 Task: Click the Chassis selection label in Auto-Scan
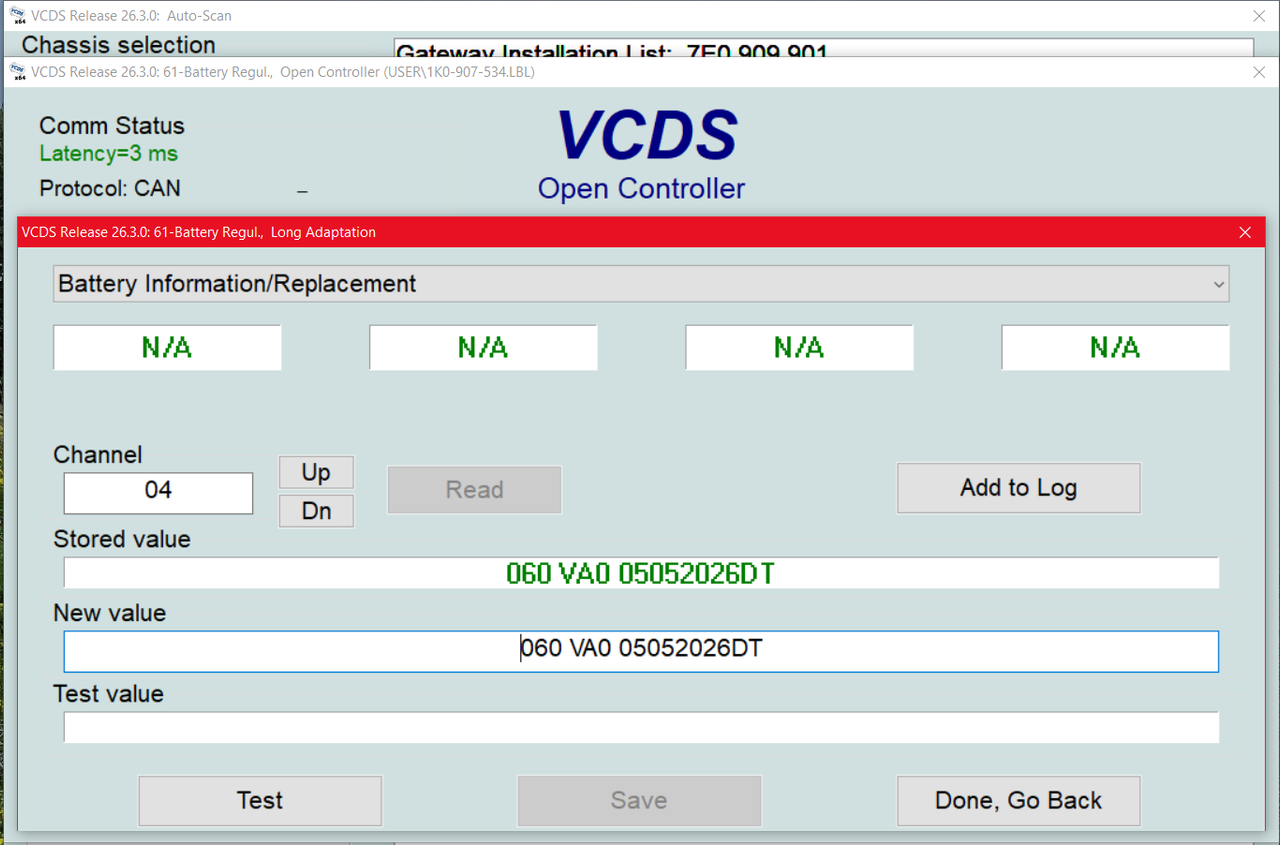click(119, 45)
